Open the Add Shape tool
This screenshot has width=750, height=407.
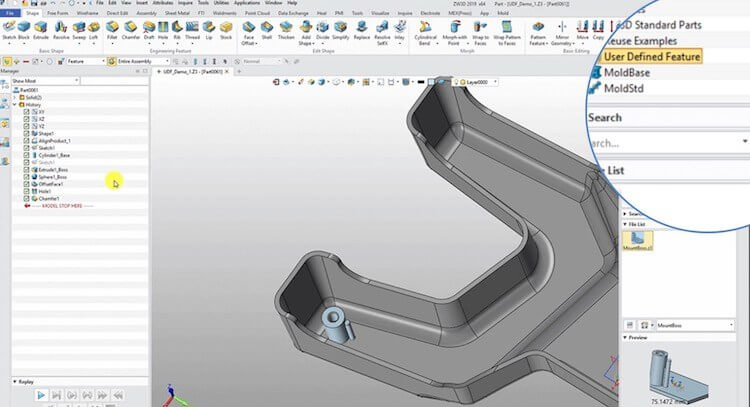306,33
